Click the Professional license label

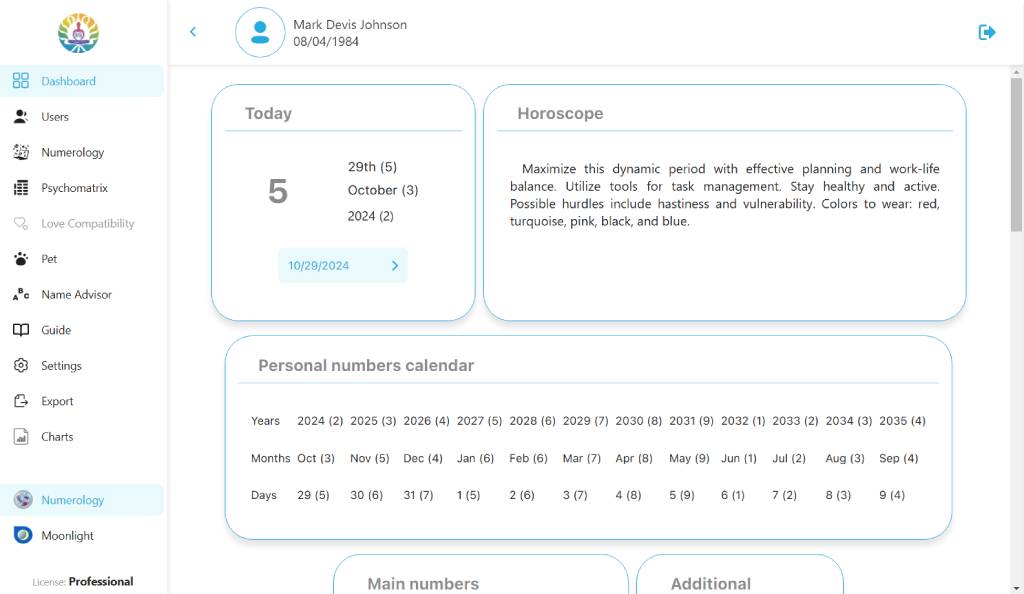(101, 581)
